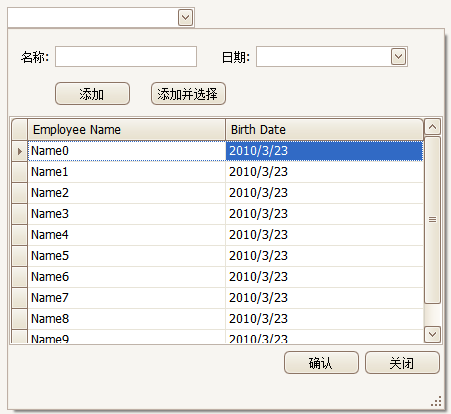The image size is (451, 414).
Task: Click the scrollbar down arrow
Action: (432, 334)
